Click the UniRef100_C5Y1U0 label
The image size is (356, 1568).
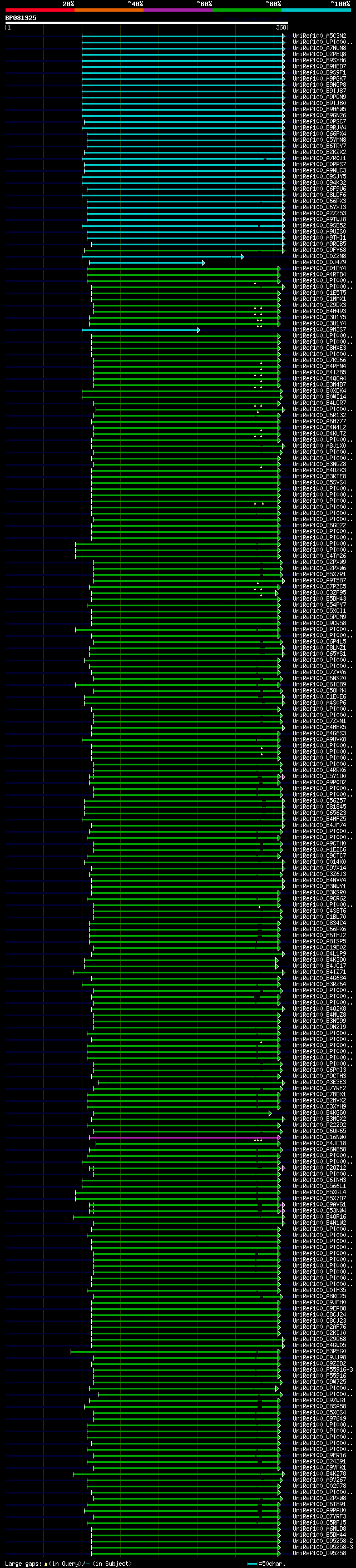point(319,776)
